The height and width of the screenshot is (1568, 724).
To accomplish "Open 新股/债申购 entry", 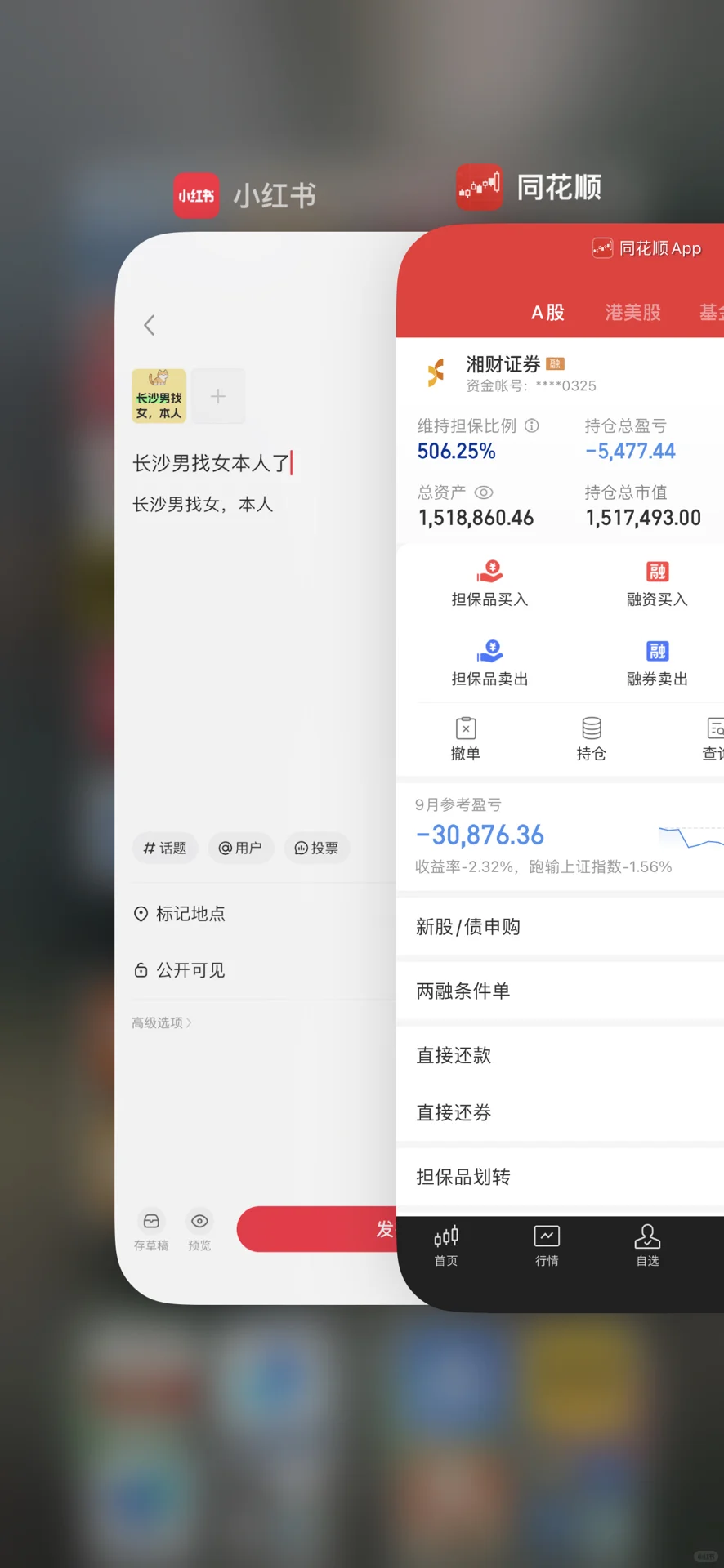I will tap(561, 927).
